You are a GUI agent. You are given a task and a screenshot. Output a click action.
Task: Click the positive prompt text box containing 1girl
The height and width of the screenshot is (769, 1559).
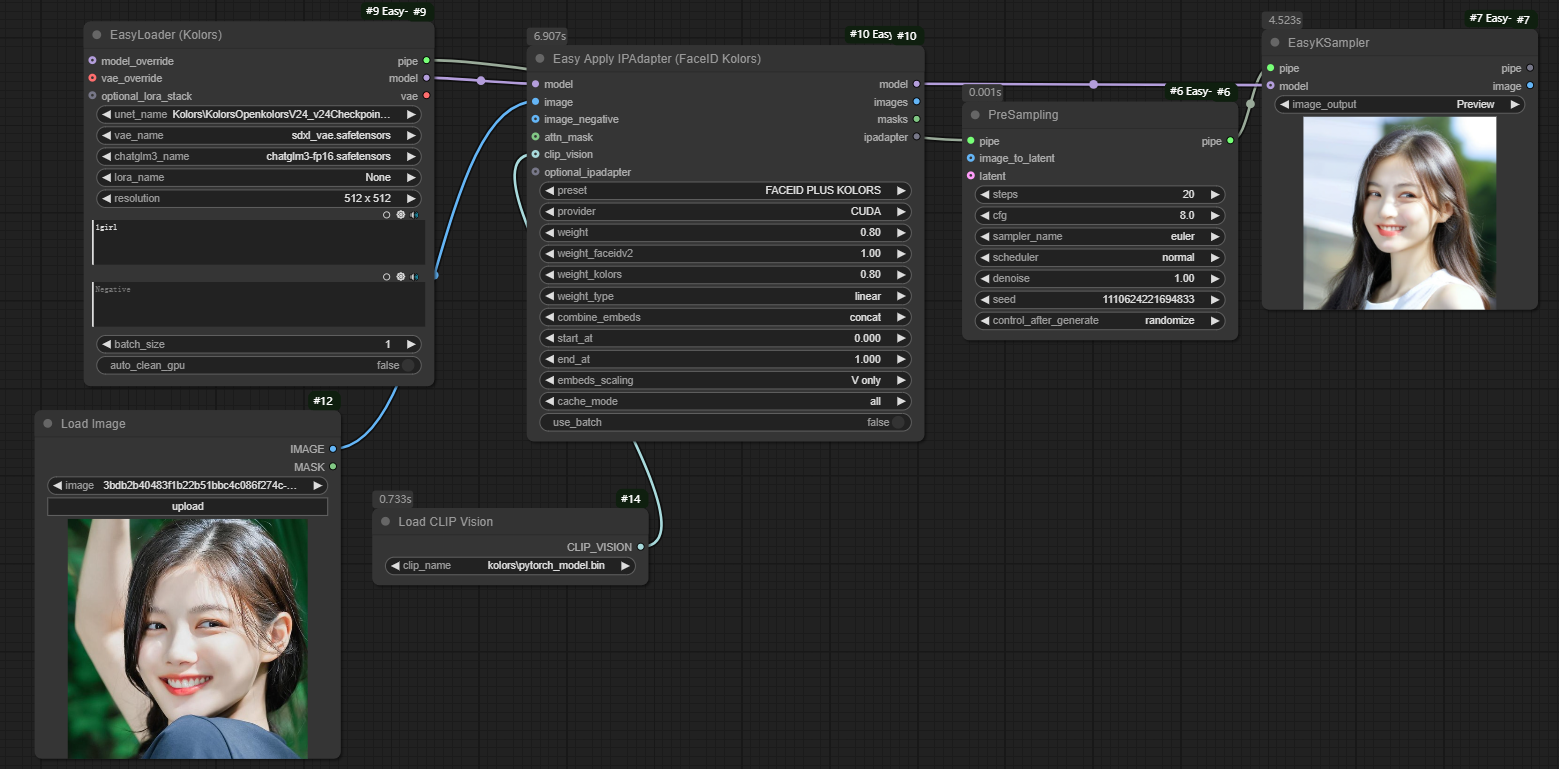tap(258, 243)
